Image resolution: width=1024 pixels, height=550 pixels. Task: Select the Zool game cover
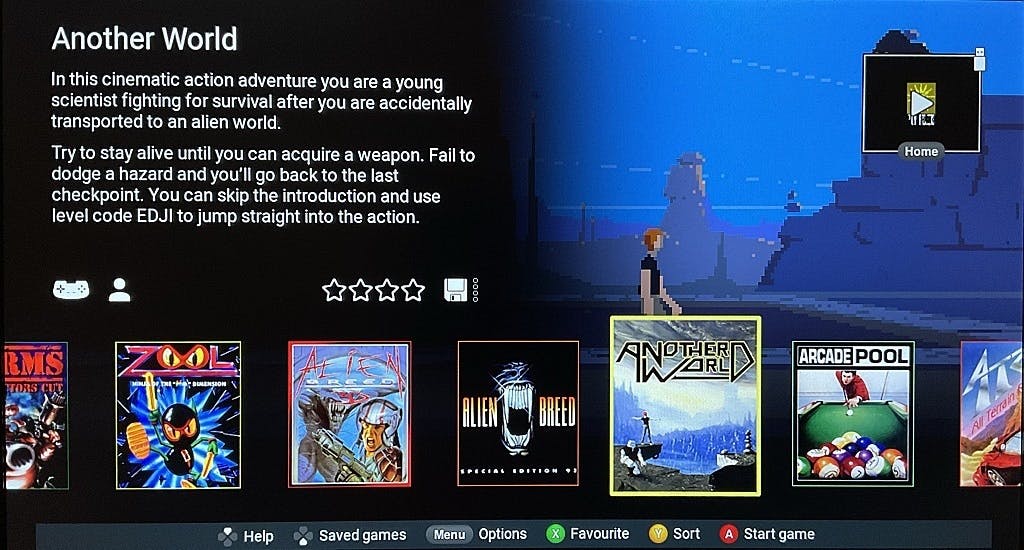click(x=178, y=415)
